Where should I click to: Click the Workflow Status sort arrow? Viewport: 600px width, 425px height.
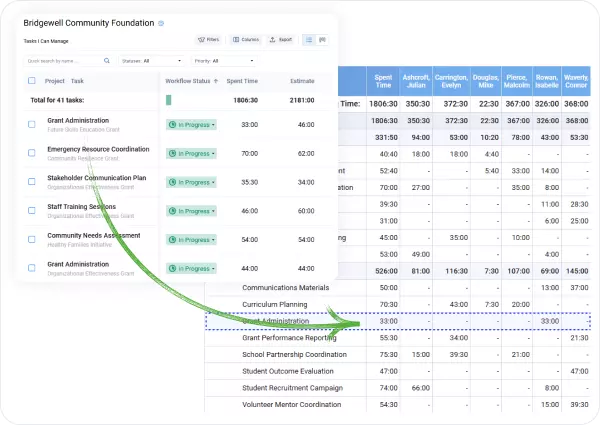point(216,81)
